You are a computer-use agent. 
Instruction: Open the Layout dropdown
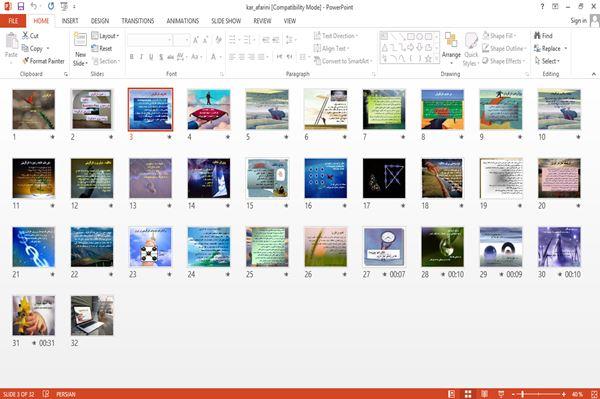[x=105, y=36]
